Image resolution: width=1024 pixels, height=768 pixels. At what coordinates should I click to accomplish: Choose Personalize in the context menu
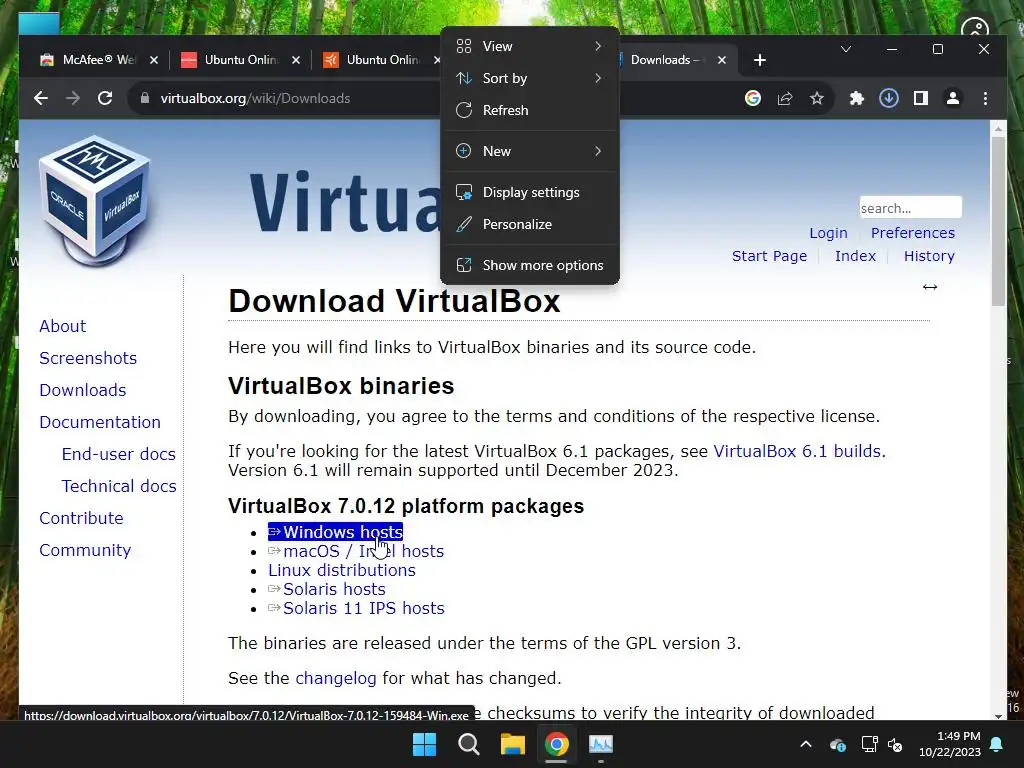point(530,224)
